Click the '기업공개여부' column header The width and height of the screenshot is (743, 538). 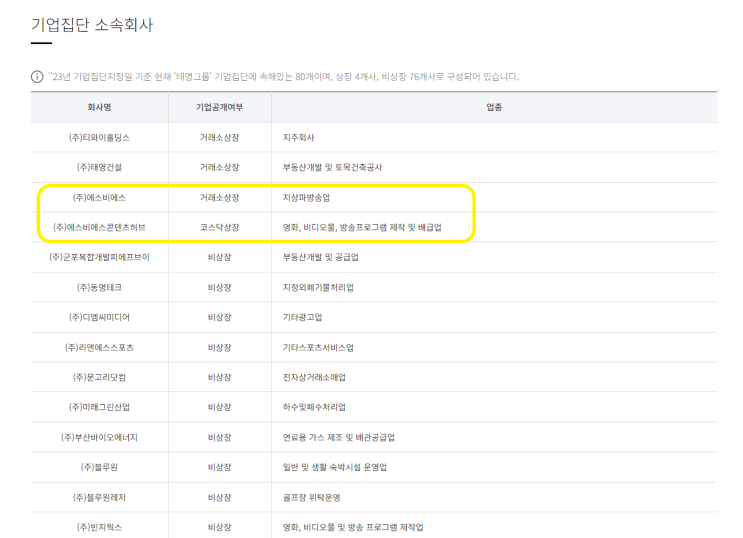click(x=219, y=107)
